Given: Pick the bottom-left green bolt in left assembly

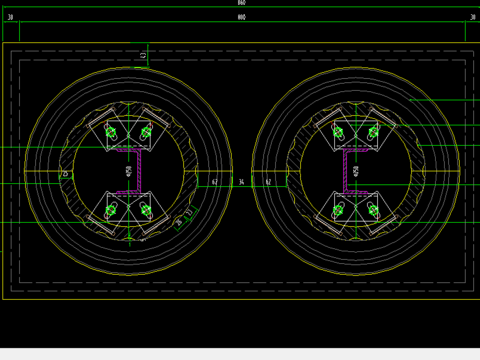Looking at the screenshot, I should (111, 210).
